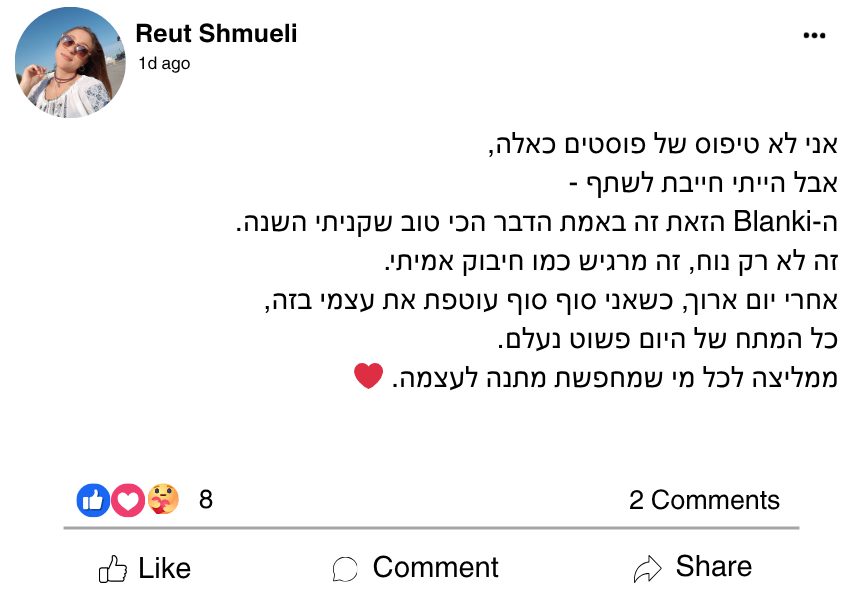The height and width of the screenshot is (594, 863).
Task: Click the first line of the Hebrew post
Action: coord(662,144)
